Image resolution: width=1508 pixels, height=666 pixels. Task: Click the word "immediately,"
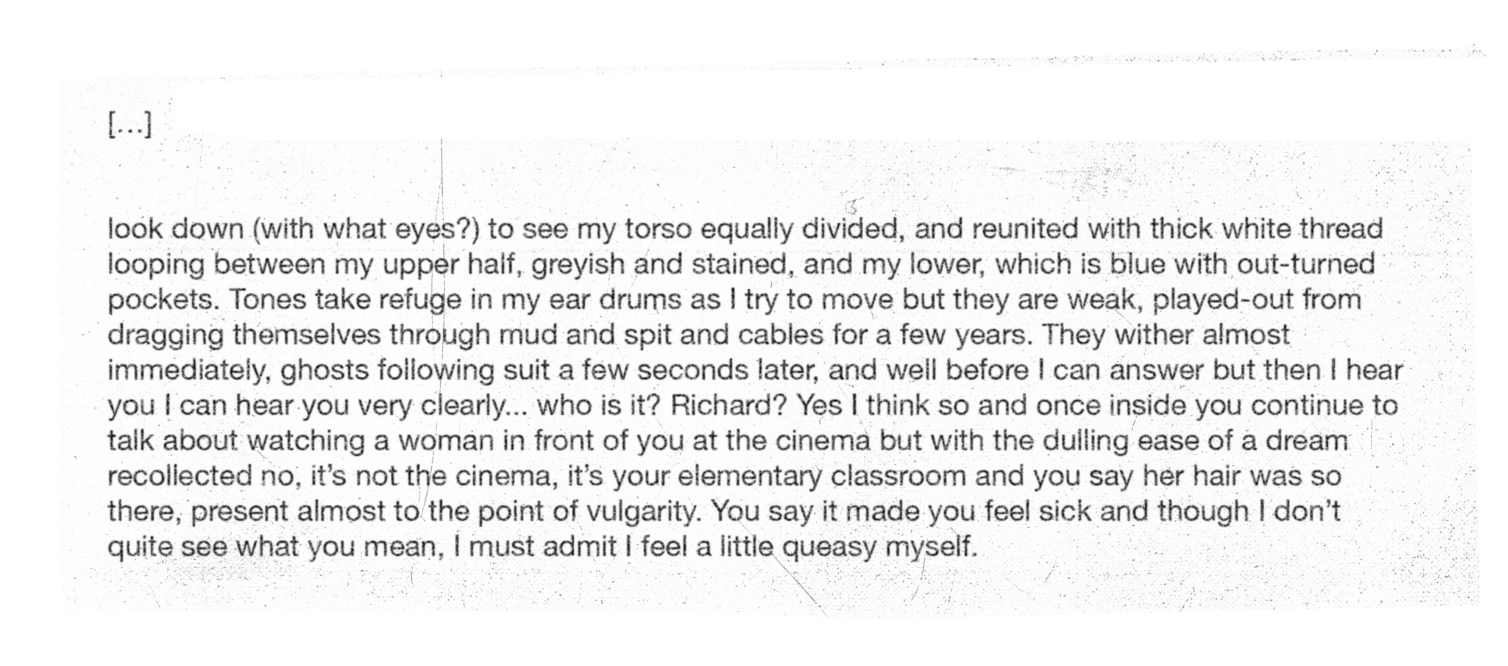tap(187, 372)
